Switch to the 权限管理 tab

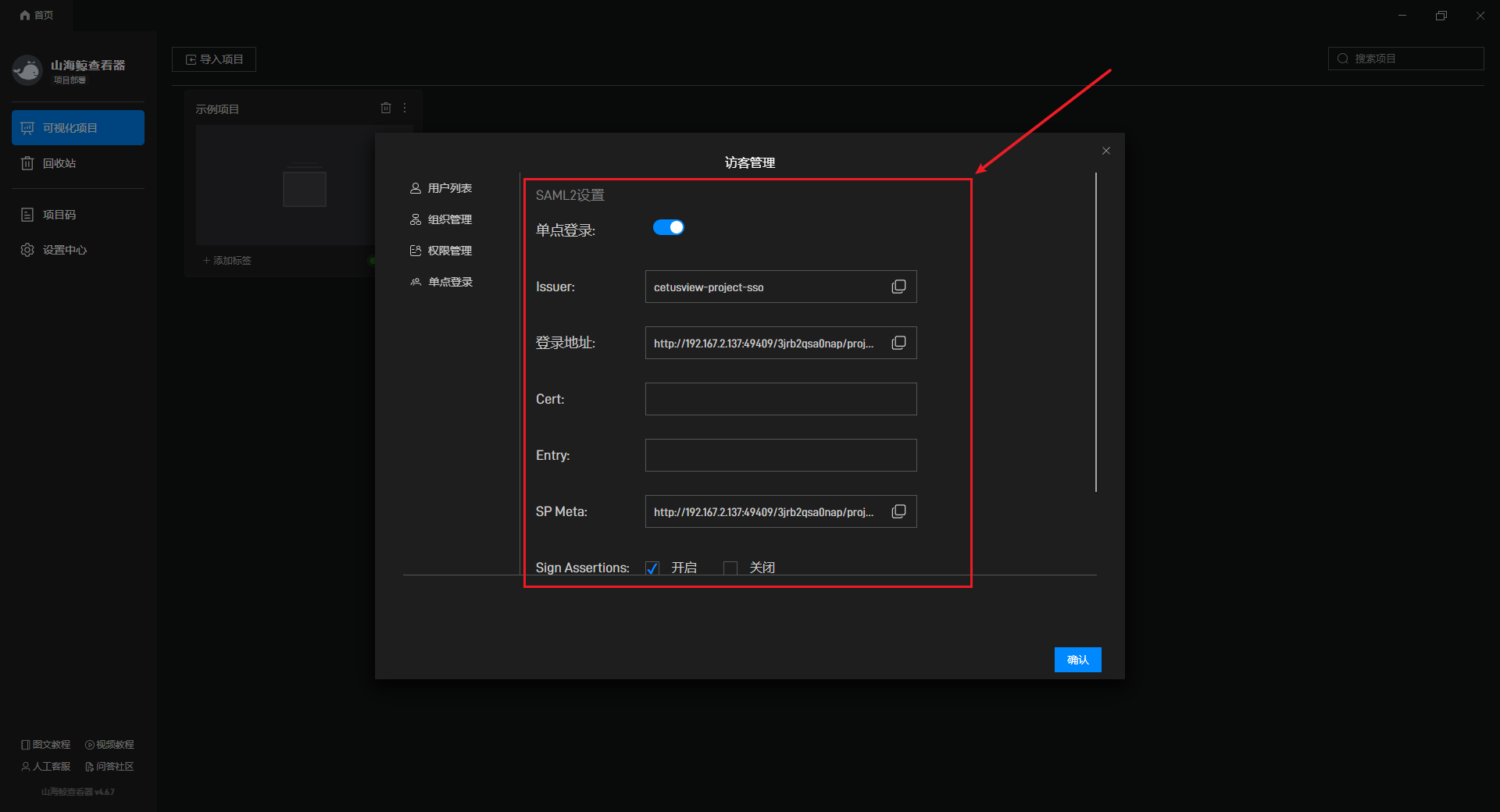click(449, 251)
